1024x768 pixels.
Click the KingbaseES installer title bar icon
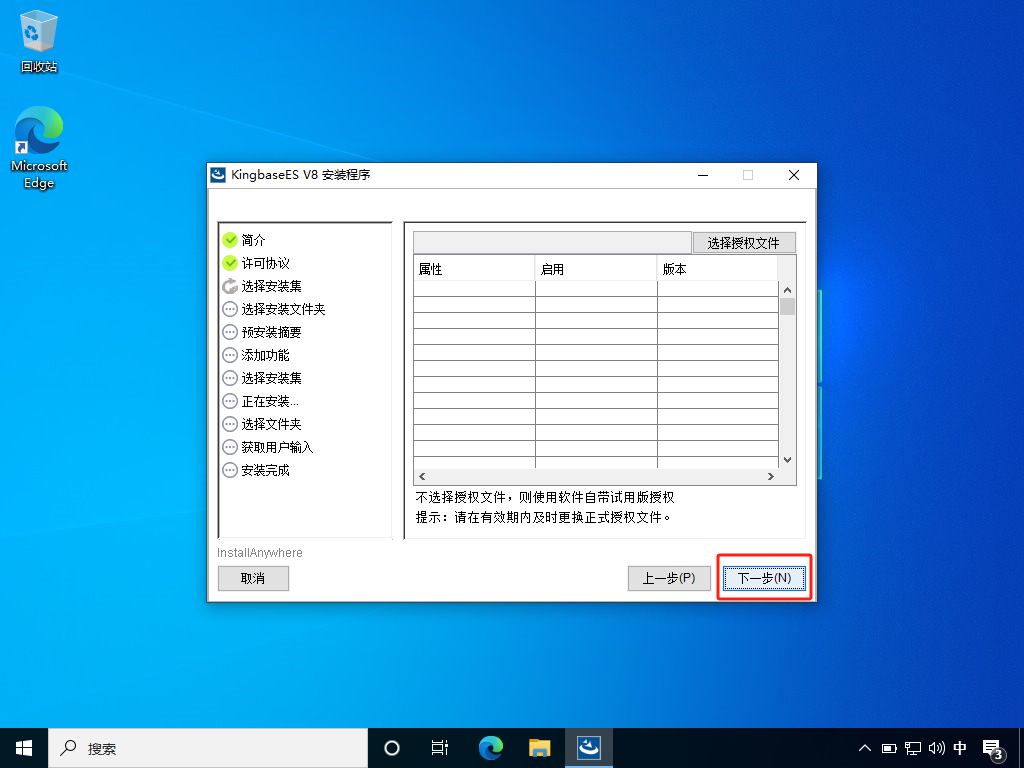pyautogui.click(x=218, y=175)
